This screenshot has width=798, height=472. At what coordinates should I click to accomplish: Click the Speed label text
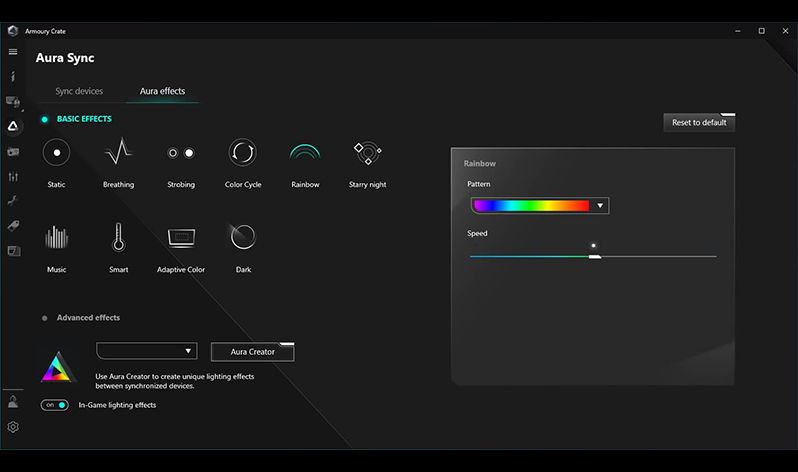point(477,233)
